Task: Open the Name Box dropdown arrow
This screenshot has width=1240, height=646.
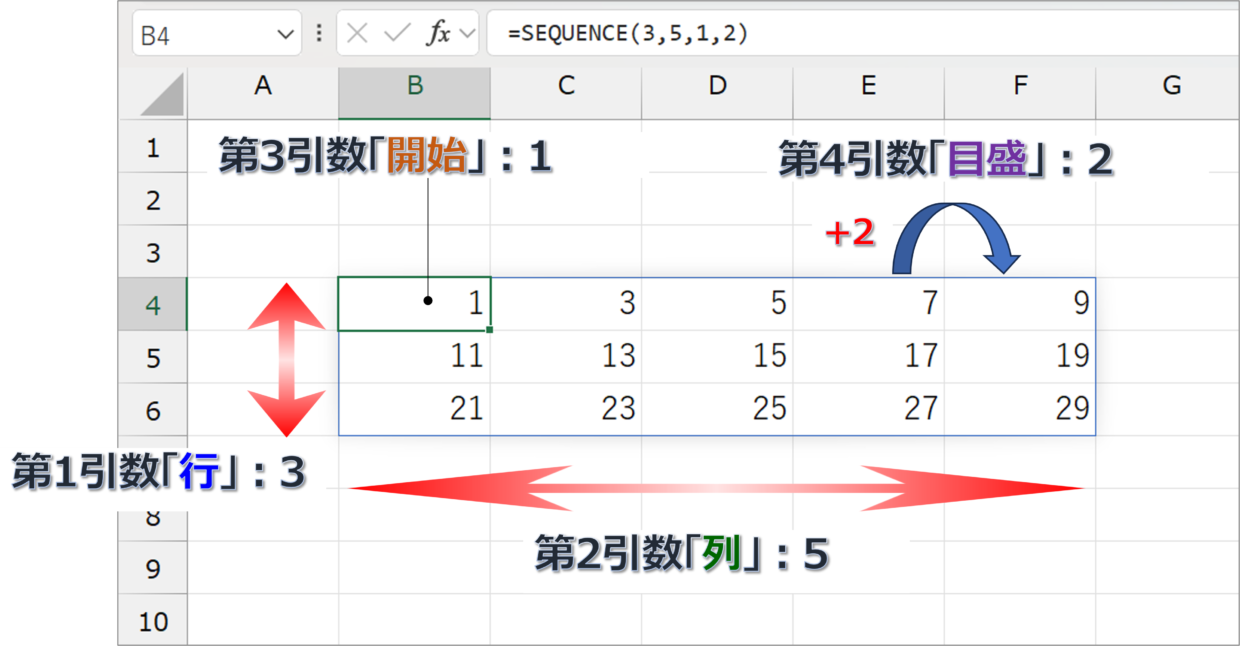Action: [x=283, y=35]
